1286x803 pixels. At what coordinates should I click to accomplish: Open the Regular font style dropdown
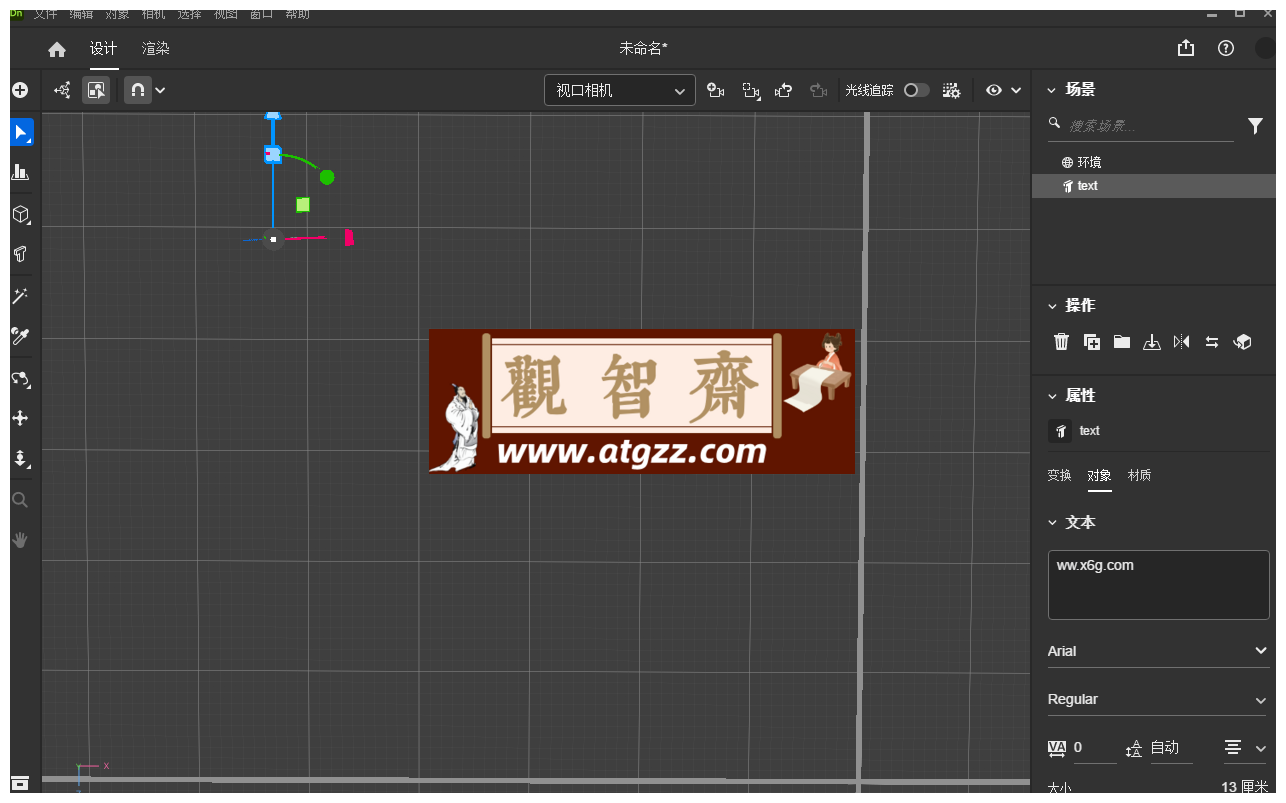pyautogui.click(x=1158, y=699)
